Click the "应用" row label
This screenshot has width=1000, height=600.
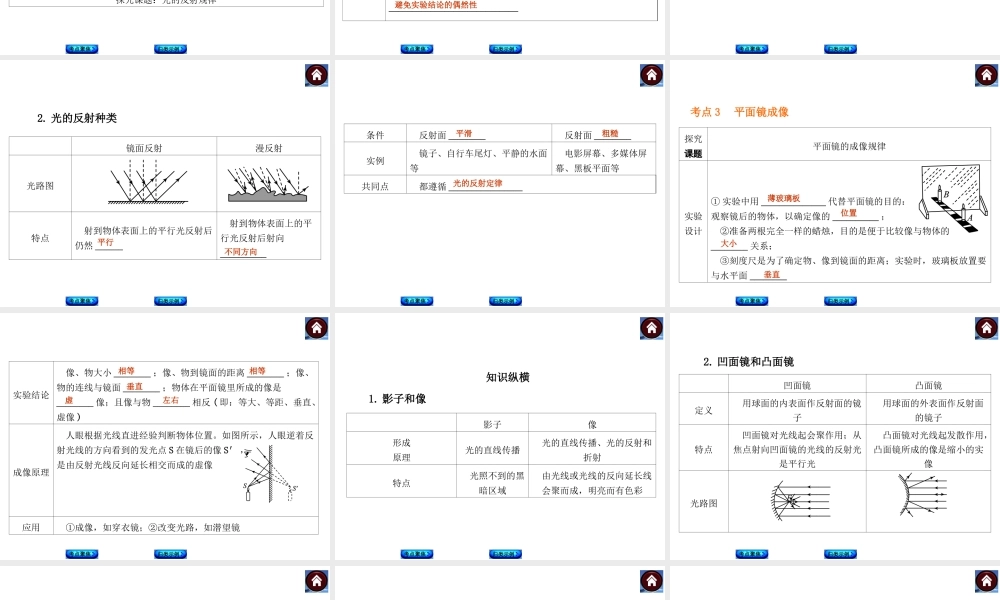pos(31,527)
